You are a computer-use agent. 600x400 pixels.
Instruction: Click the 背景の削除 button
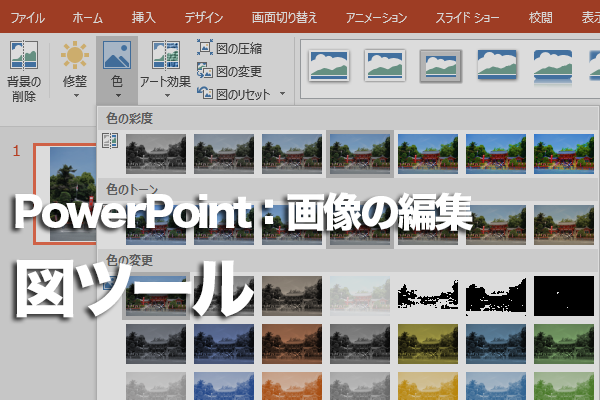point(24,71)
